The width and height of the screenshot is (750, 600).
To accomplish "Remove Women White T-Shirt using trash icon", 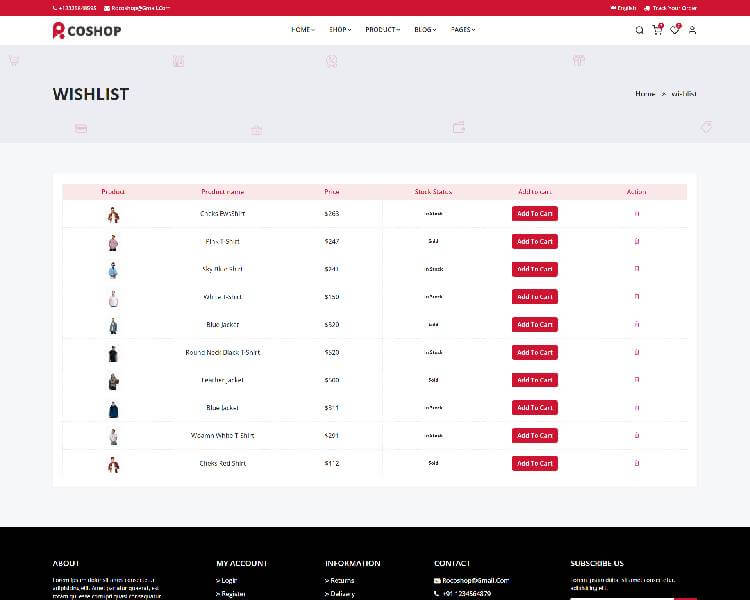I will click(x=637, y=435).
